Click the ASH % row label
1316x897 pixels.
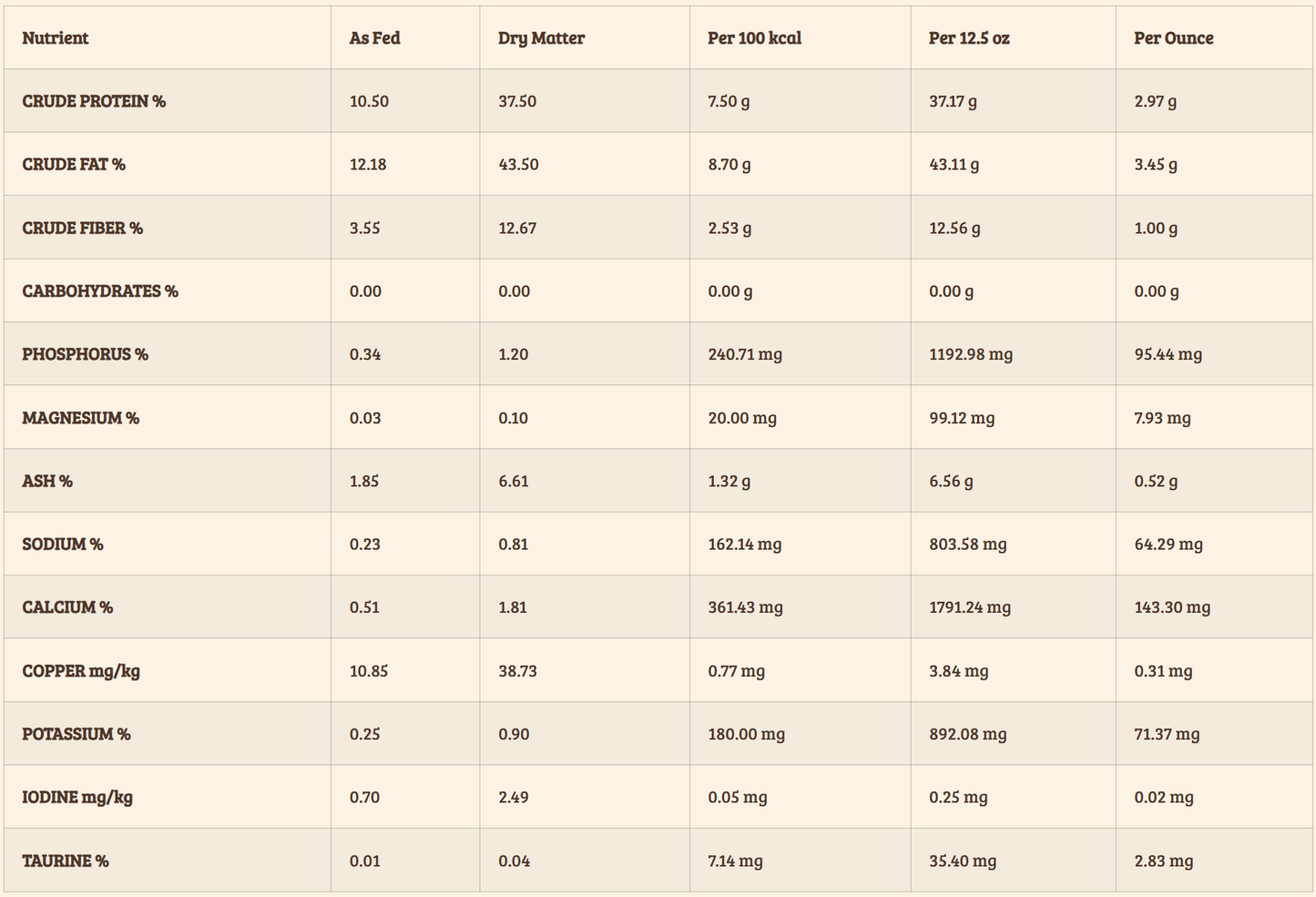point(47,481)
